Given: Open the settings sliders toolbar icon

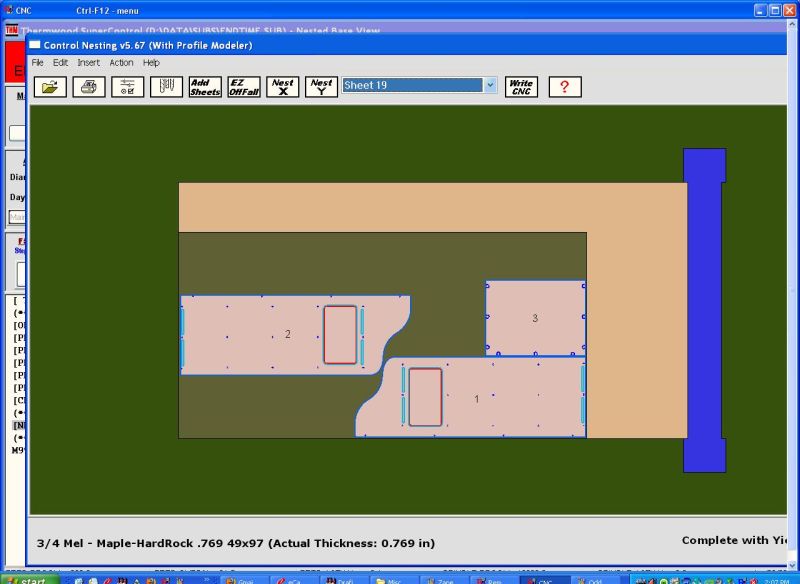Looking at the screenshot, I should (127, 87).
